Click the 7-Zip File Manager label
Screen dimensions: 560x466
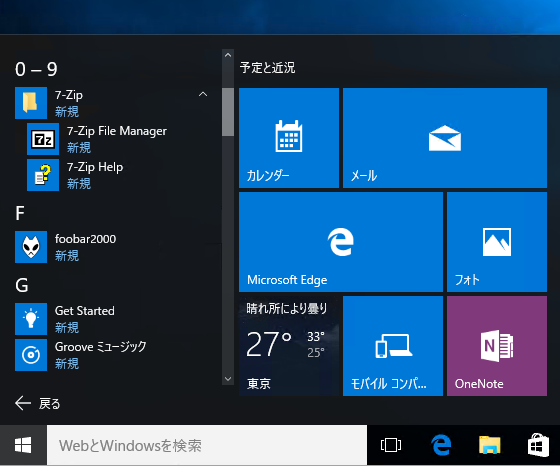(x=117, y=131)
